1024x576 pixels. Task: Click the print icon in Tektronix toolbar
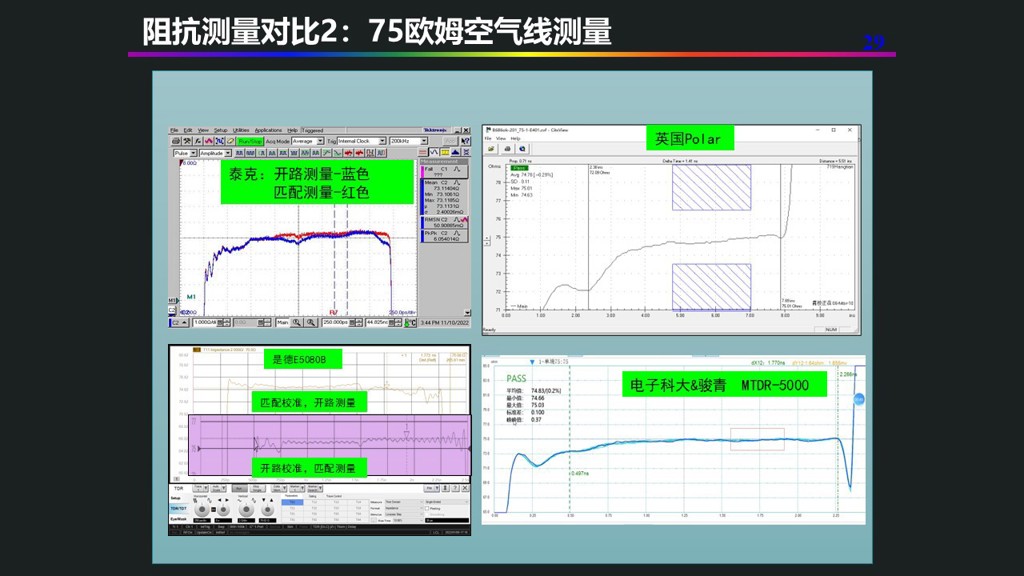(176, 141)
